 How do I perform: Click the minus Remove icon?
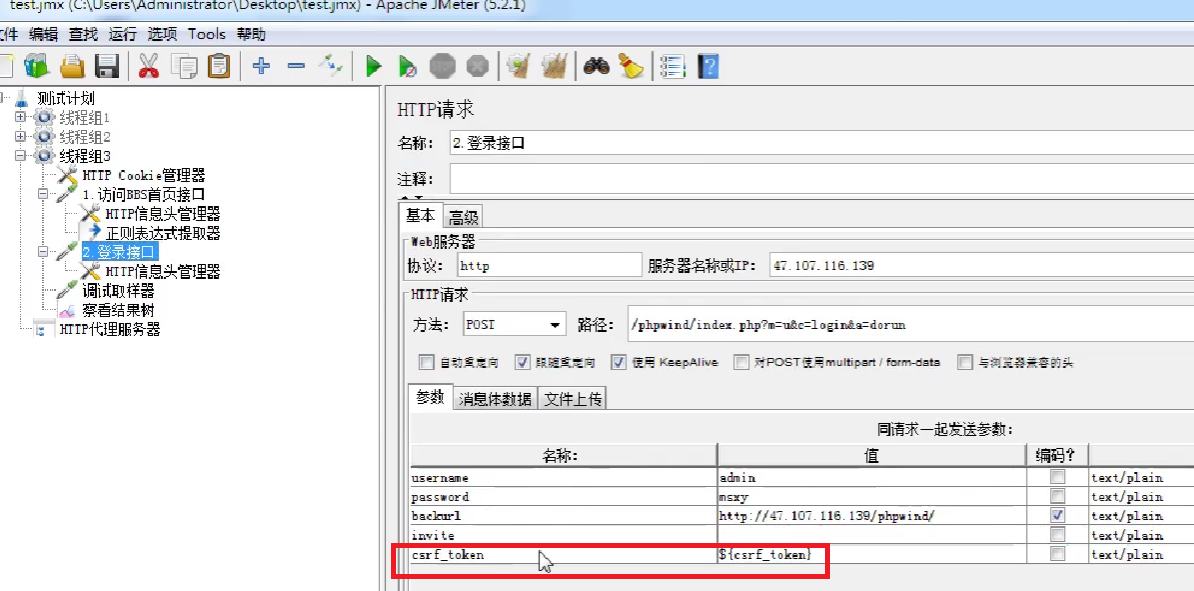296,66
